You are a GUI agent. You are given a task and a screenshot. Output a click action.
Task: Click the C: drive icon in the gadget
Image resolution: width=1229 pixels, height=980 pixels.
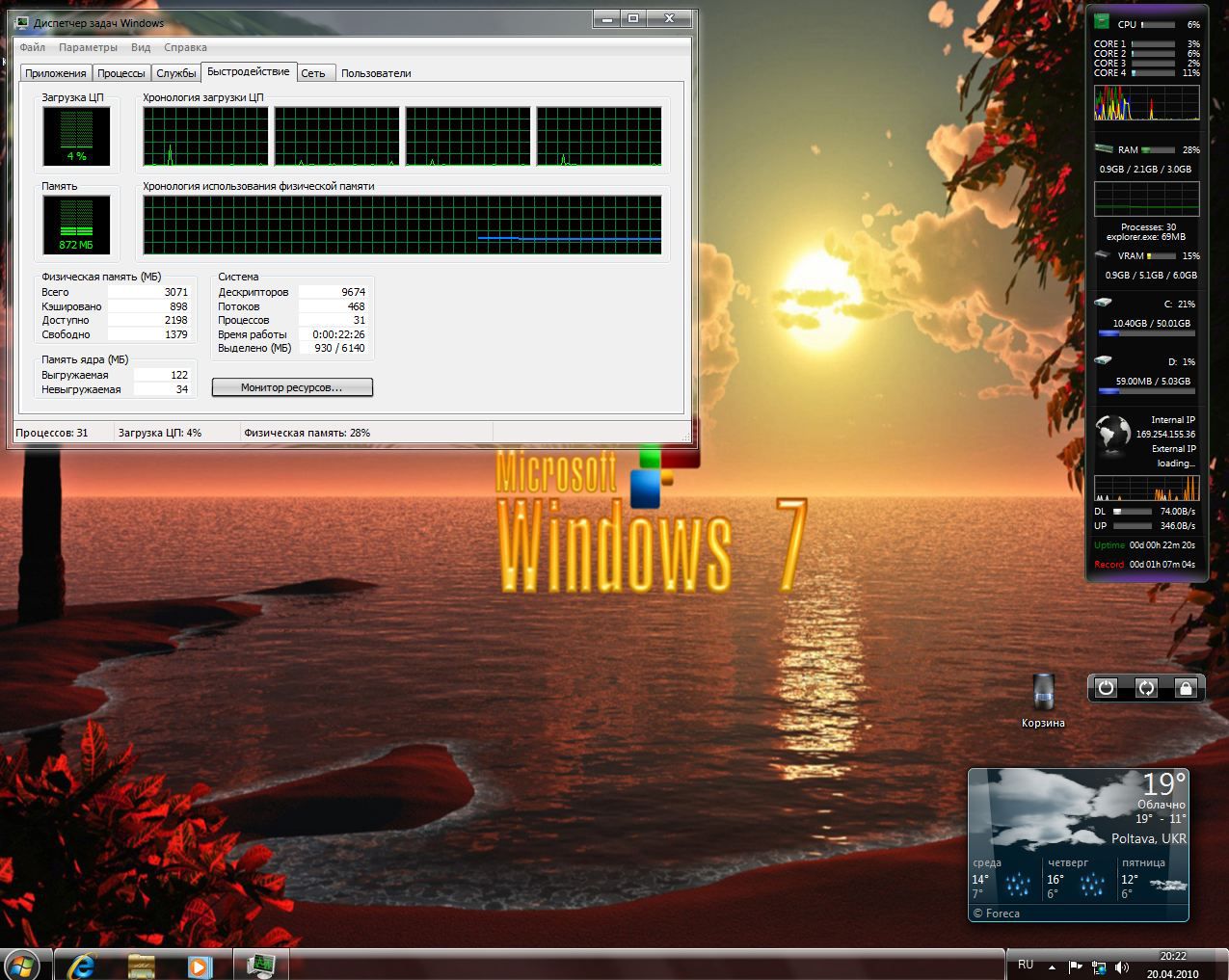pos(1103,303)
